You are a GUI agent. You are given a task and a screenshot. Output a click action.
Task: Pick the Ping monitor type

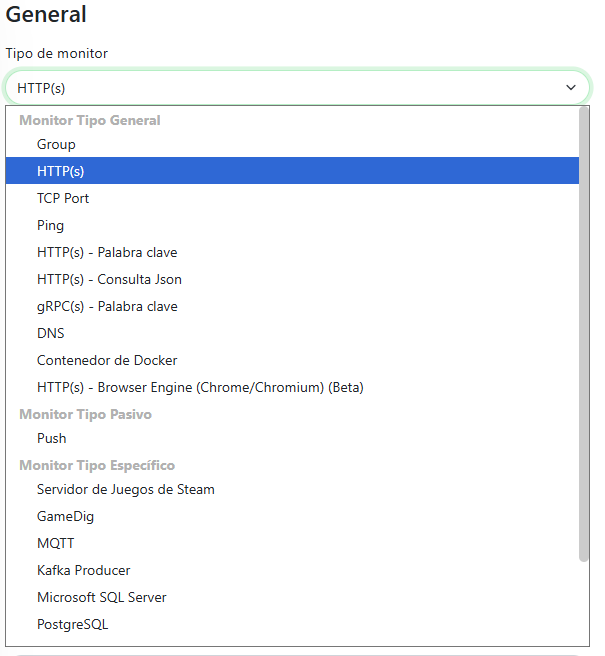coord(50,226)
